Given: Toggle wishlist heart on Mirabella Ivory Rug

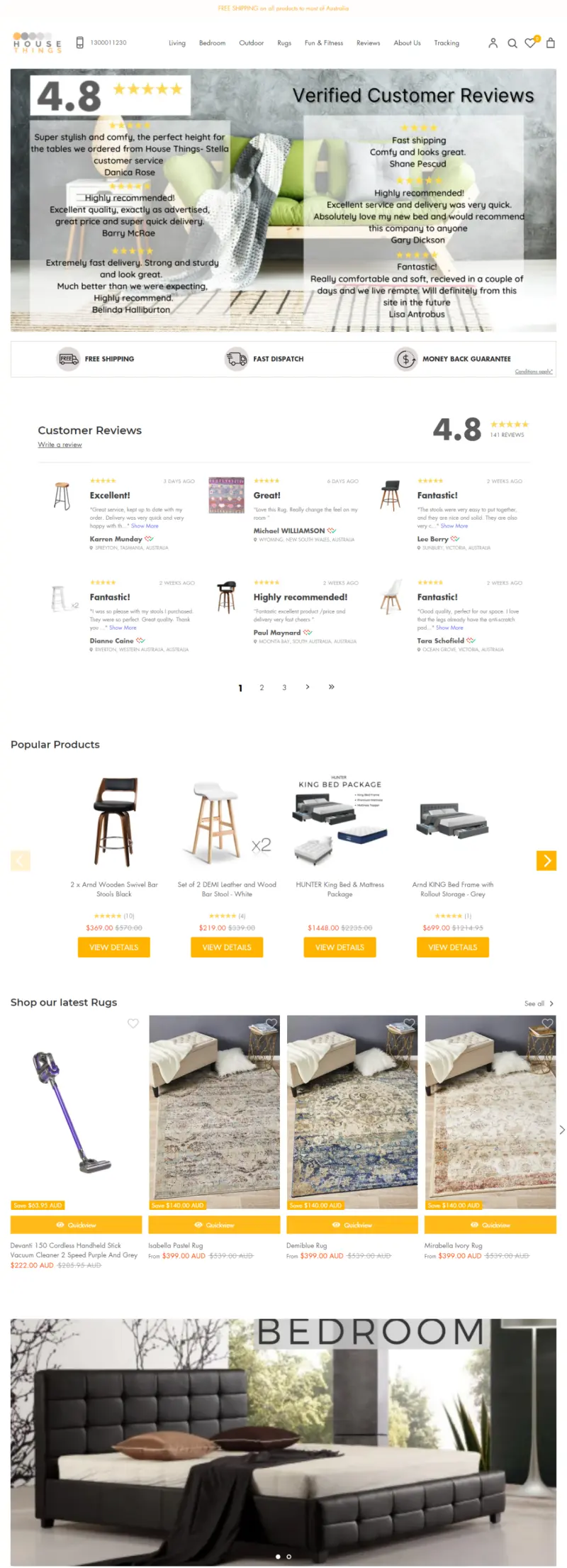Looking at the screenshot, I should [547, 1023].
